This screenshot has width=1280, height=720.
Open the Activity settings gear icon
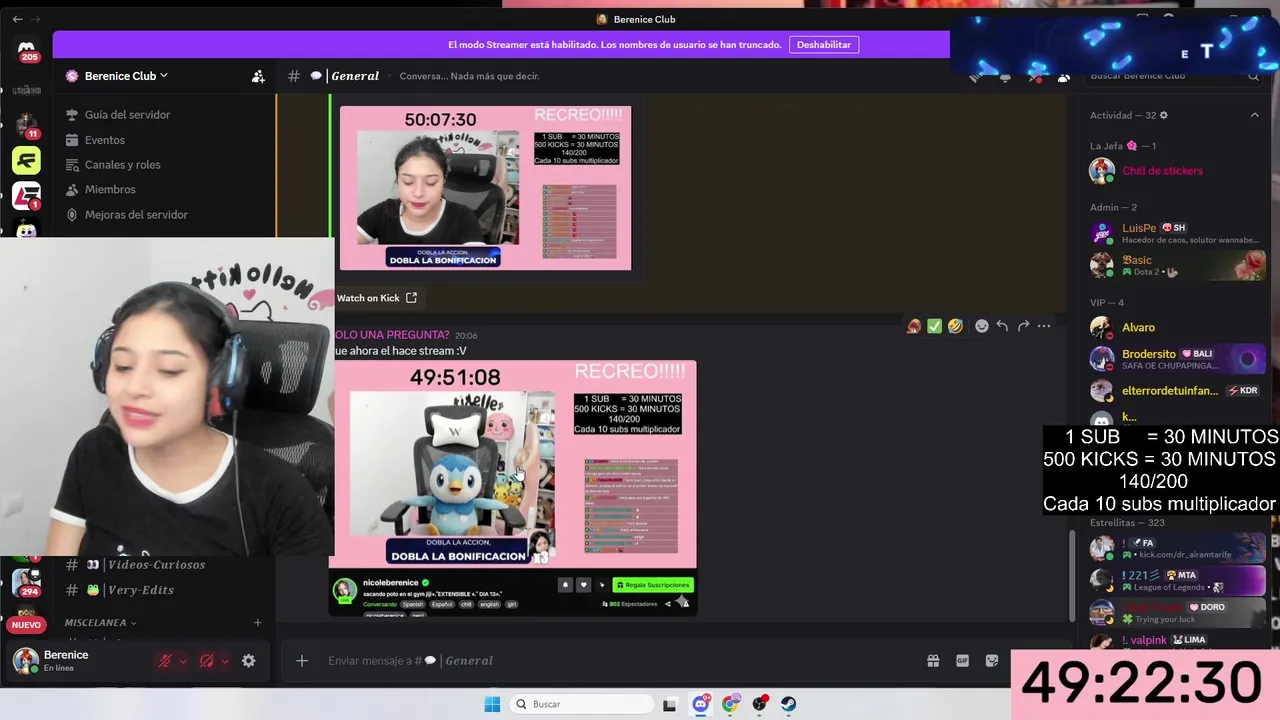coord(1163,115)
